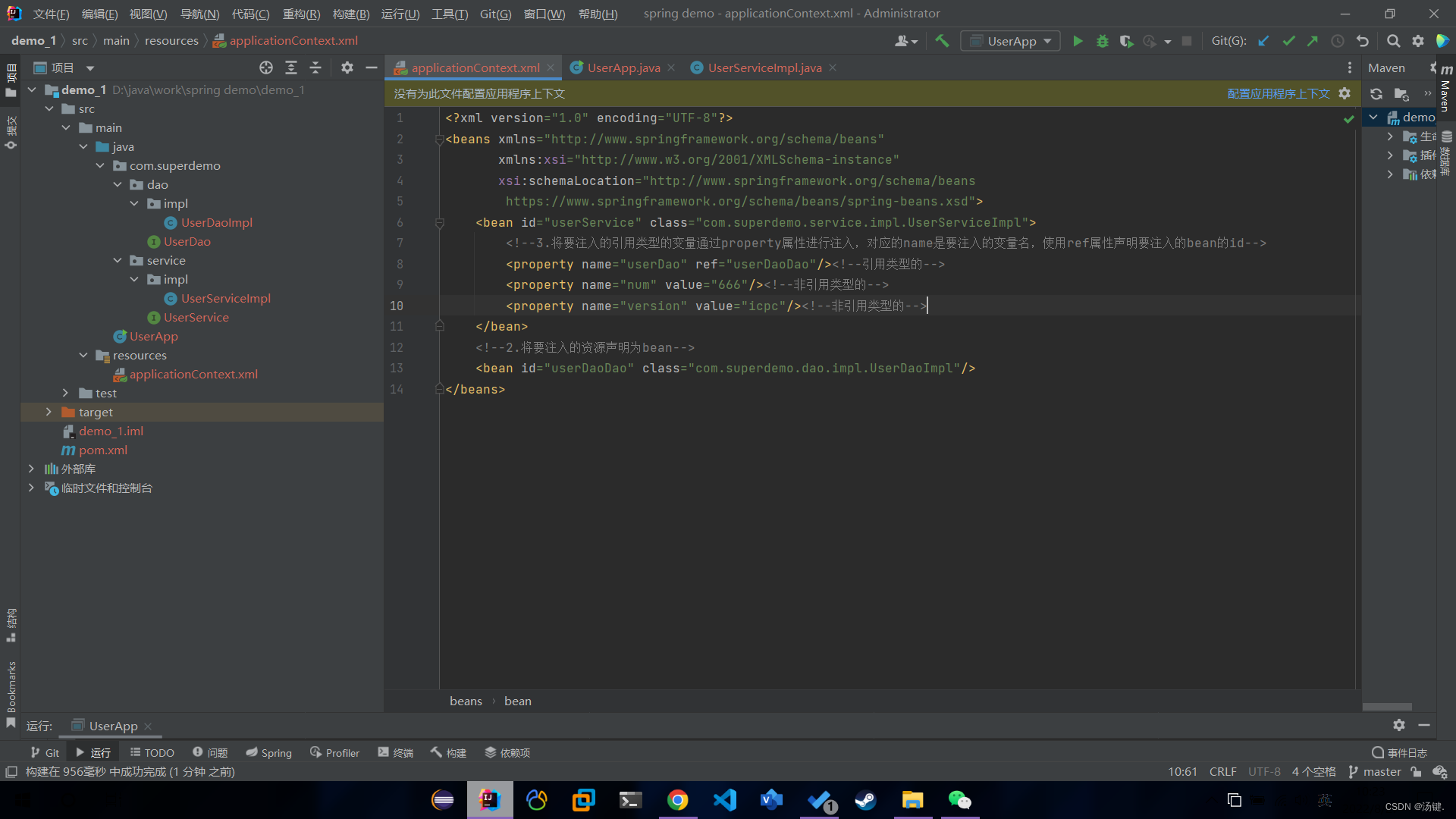Click the green Run button in toolbar
1456x819 pixels.
click(x=1078, y=41)
